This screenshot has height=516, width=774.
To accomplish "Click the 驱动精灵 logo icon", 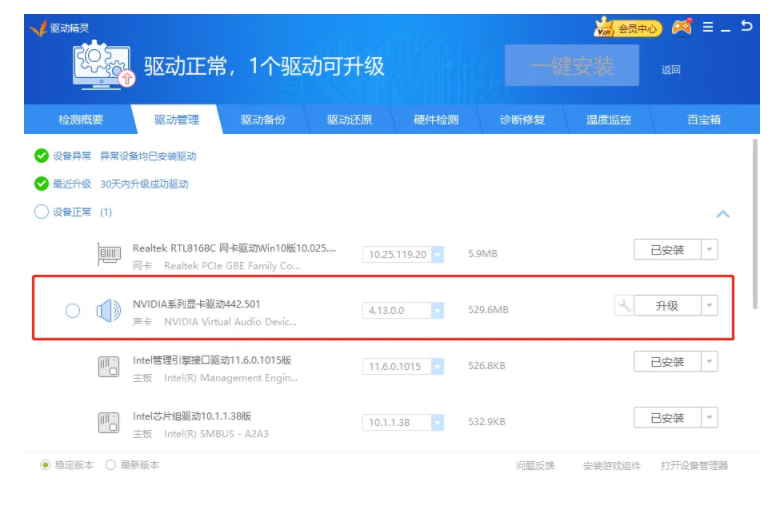I will (x=38, y=28).
